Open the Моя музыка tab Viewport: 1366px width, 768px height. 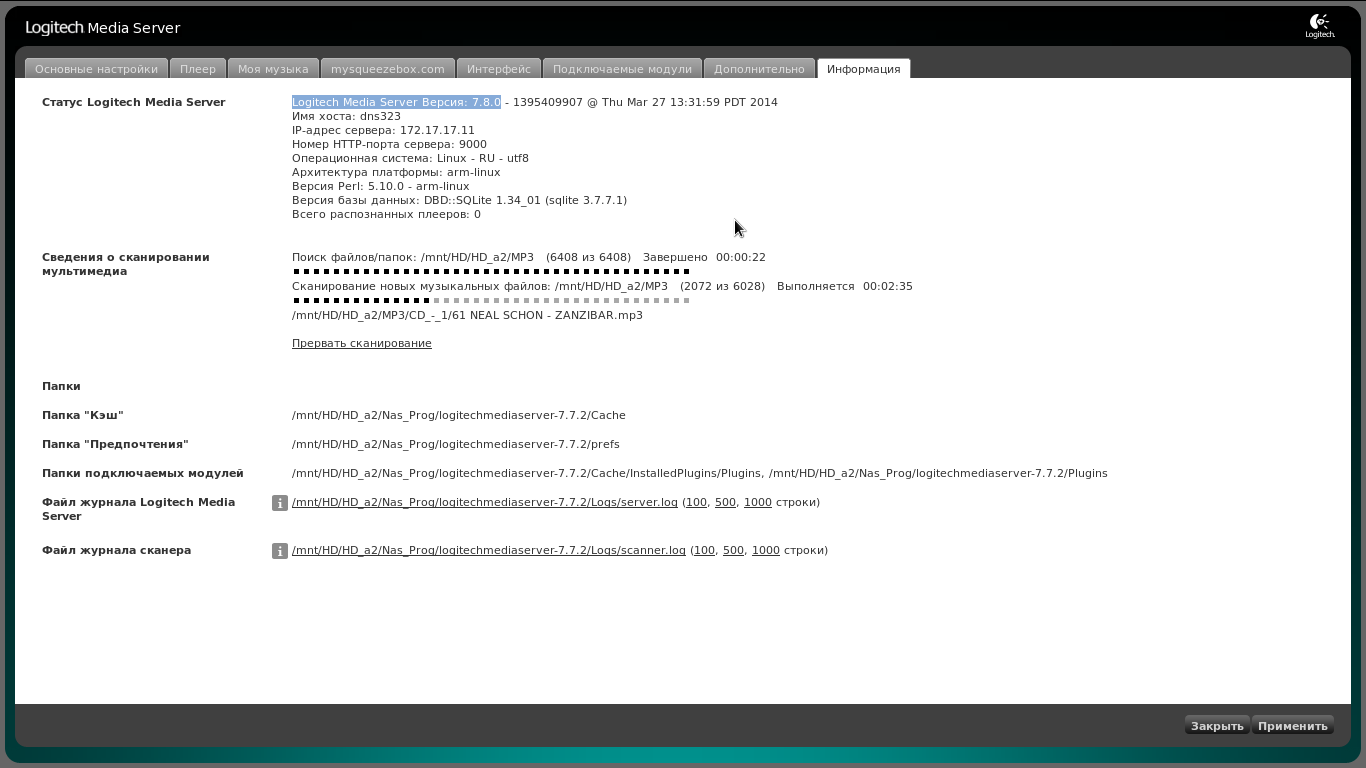click(x=273, y=69)
